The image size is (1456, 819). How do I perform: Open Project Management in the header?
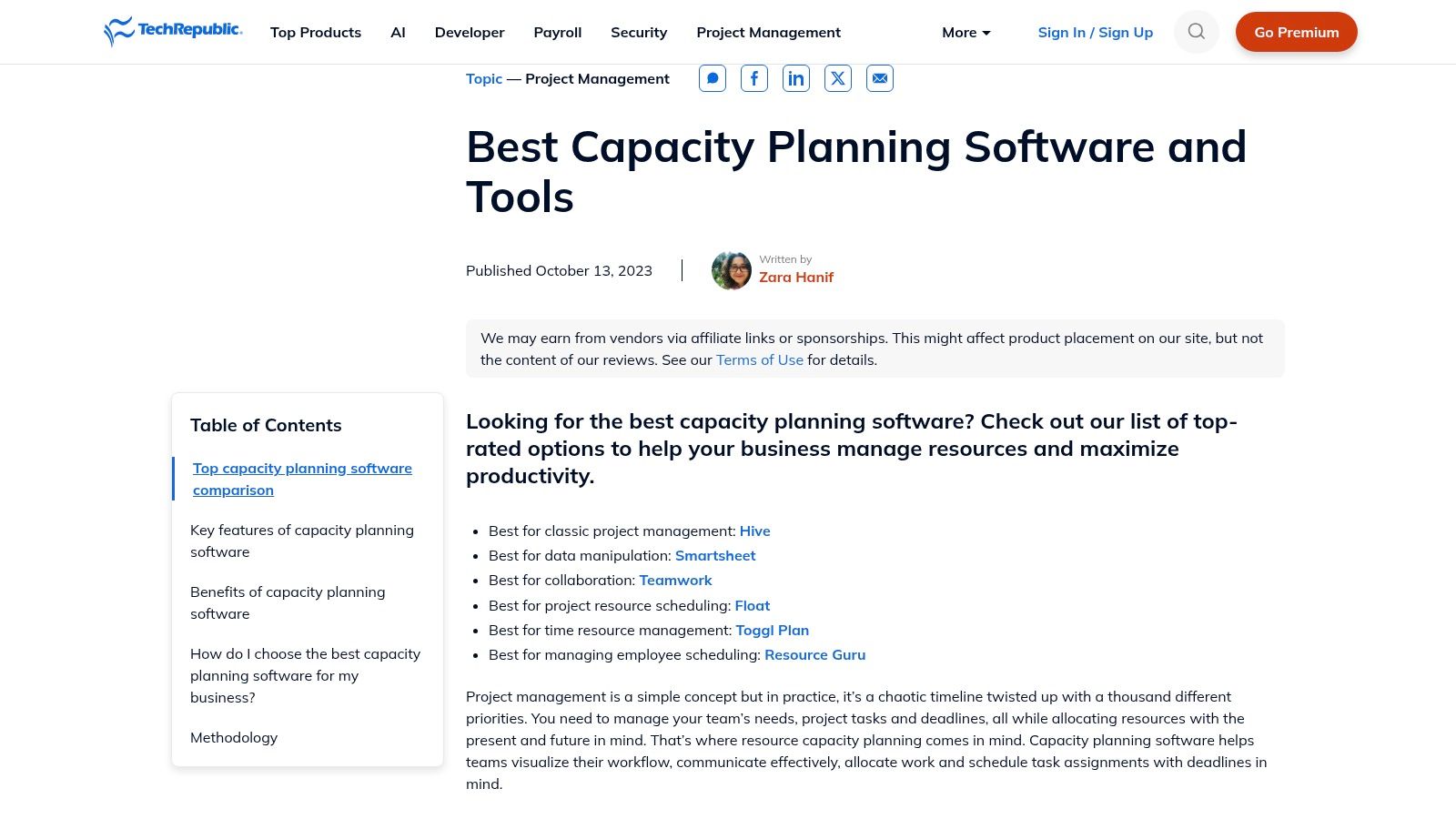769,32
